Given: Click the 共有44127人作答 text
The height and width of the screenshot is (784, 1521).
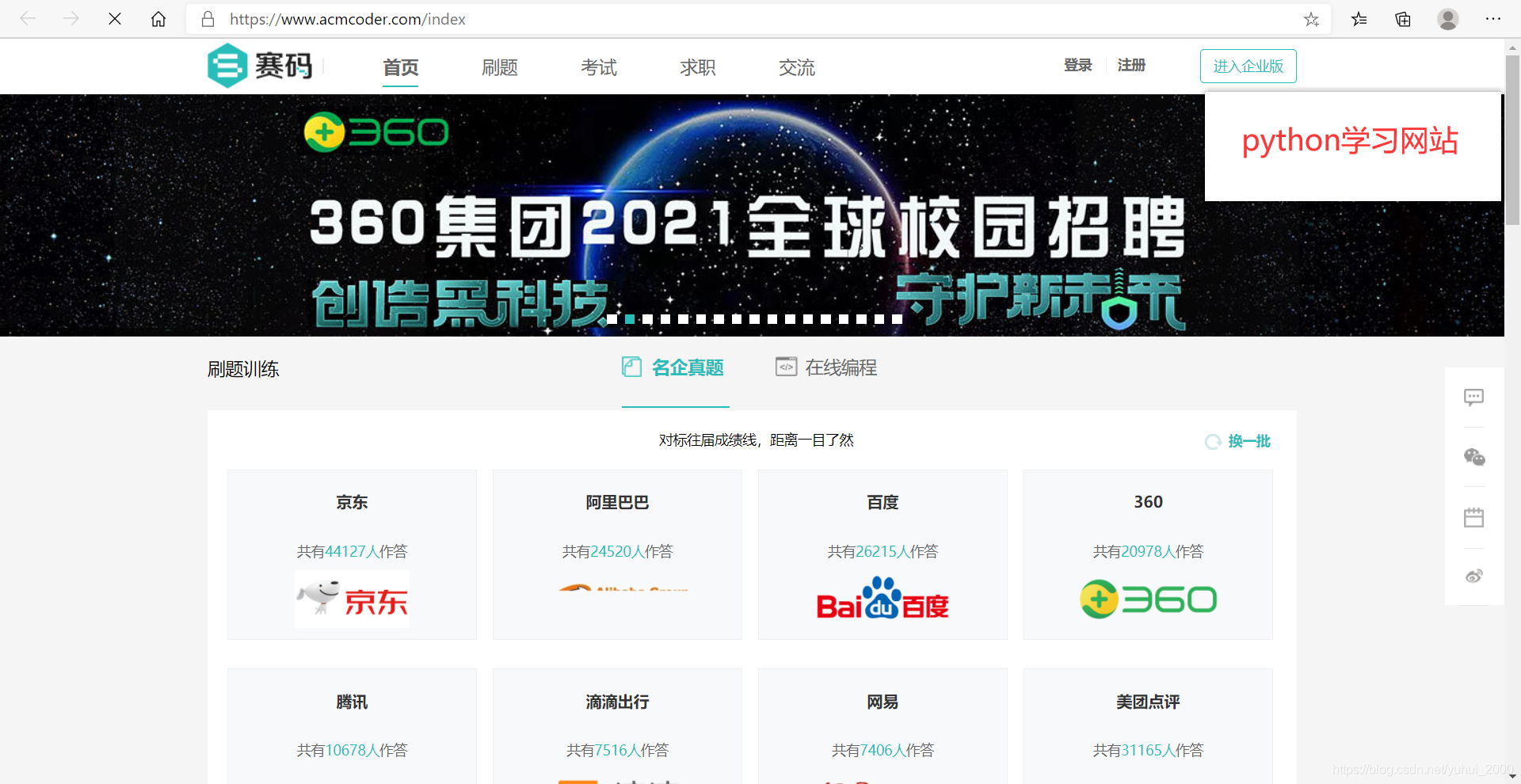Looking at the screenshot, I should coord(352,552).
